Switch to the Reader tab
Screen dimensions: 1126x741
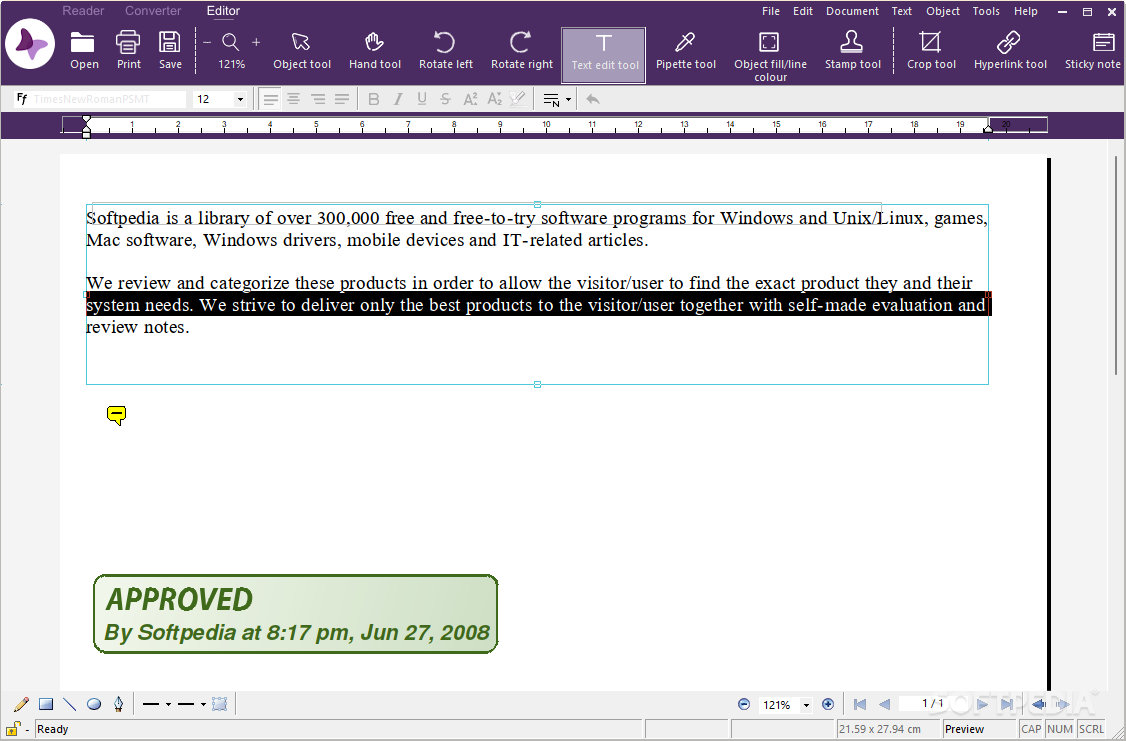click(83, 11)
